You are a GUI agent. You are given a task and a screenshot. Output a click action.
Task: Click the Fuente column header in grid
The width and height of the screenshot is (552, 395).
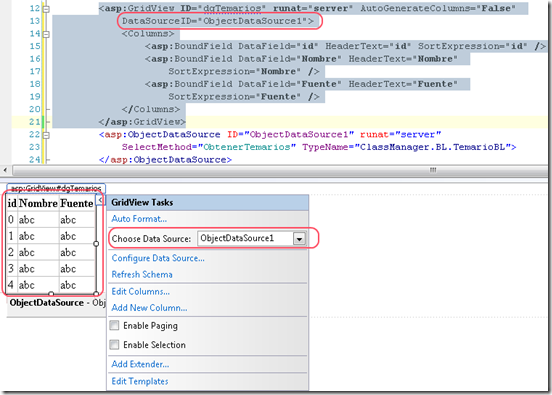coord(77,203)
